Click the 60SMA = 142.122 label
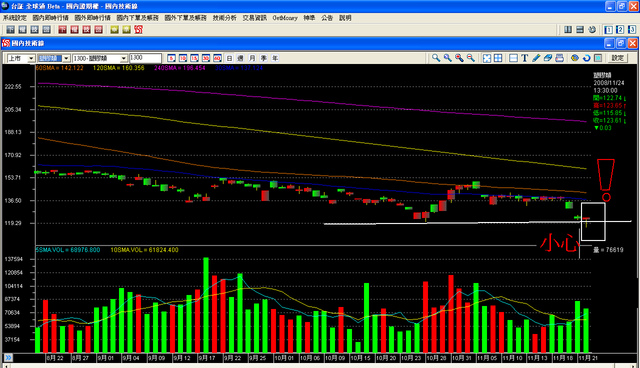 click(x=60, y=68)
